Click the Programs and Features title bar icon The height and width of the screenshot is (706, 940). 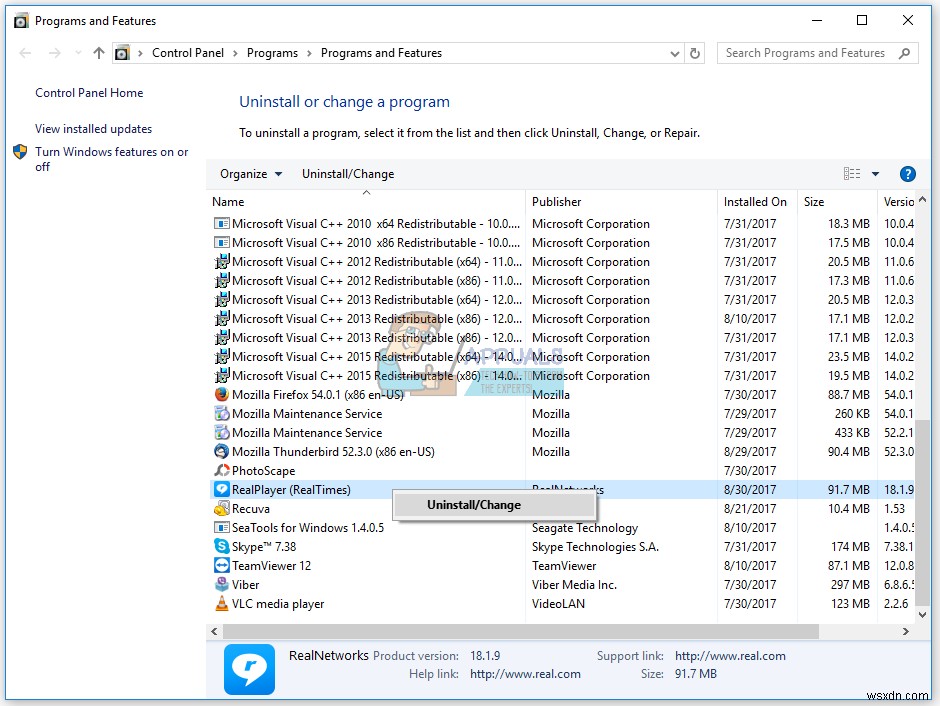(x=21, y=21)
